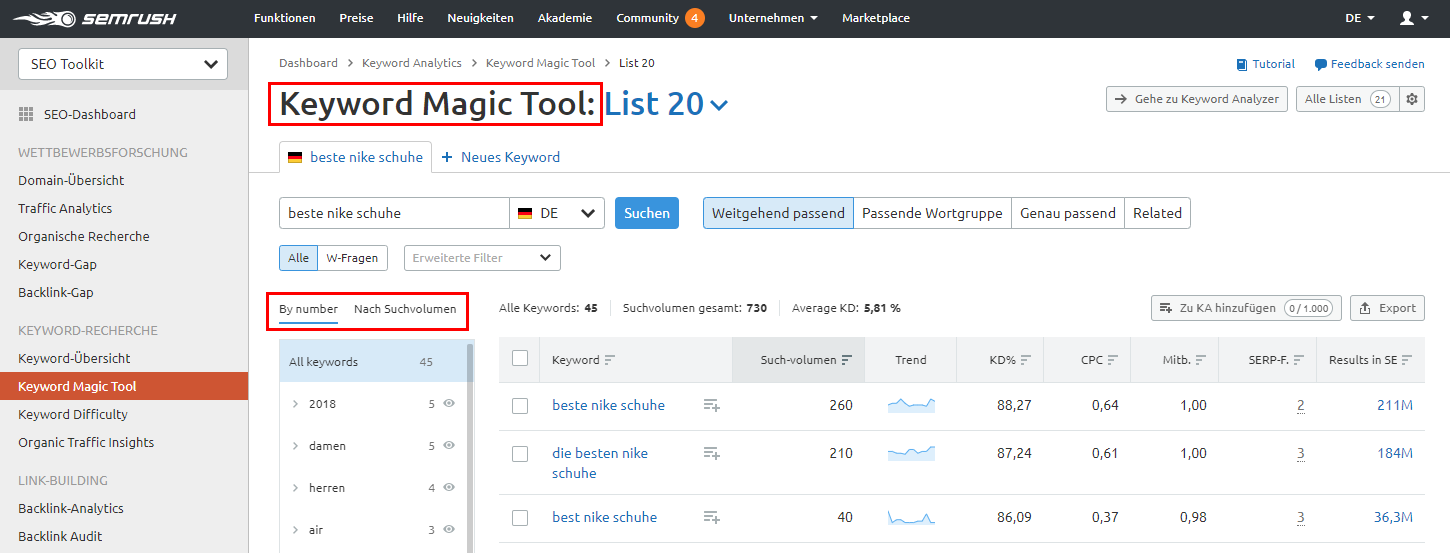Image resolution: width=1450 pixels, height=553 pixels.
Task: Open the Akademie menu item
Action: click(x=565, y=18)
